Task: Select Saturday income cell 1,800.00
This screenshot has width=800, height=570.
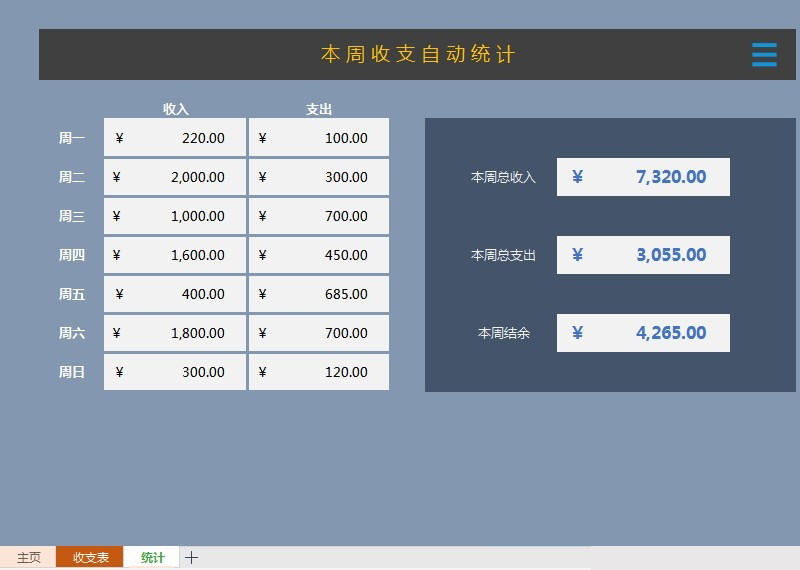Action: click(x=175, y=333)
